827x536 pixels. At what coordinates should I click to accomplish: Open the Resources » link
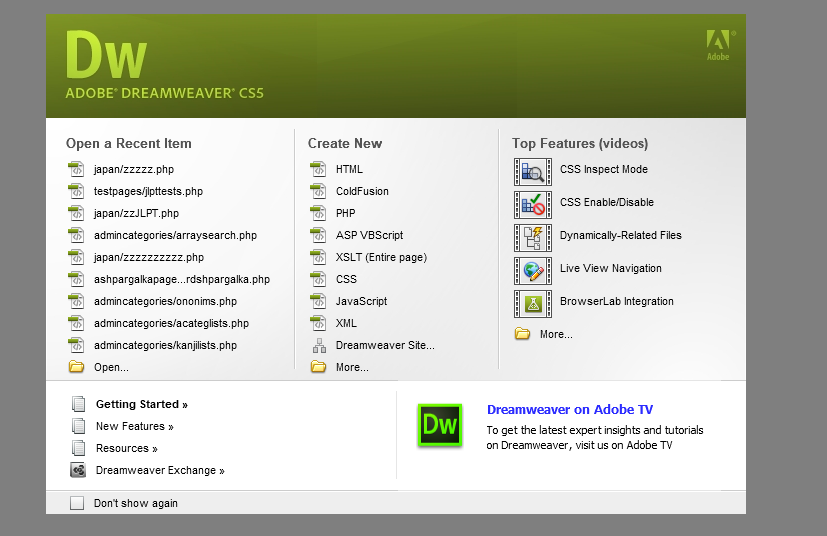pyautogui.click(x=127, y=448)
